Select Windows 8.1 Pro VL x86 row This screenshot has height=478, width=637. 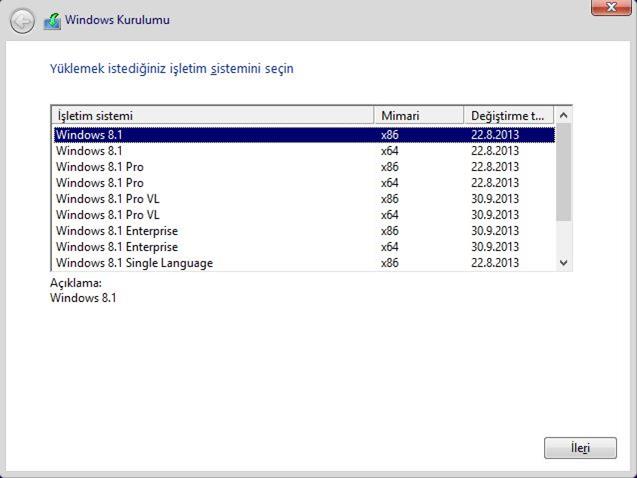pyautogui.click(x=304, y=199)
